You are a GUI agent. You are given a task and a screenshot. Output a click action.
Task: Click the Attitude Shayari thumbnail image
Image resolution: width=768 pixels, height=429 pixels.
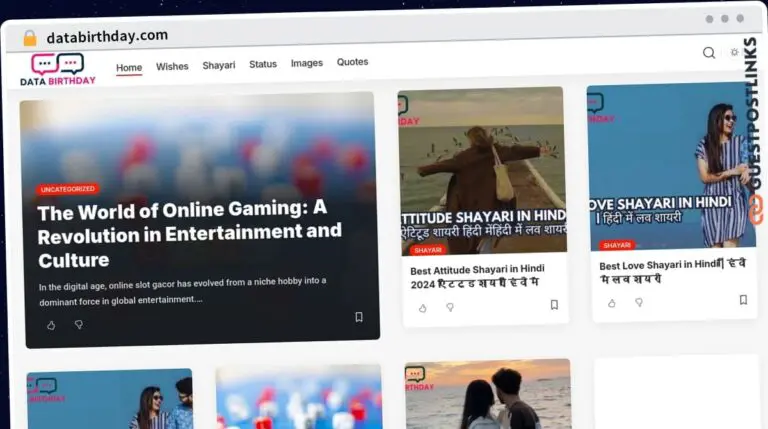coord(481,170)
